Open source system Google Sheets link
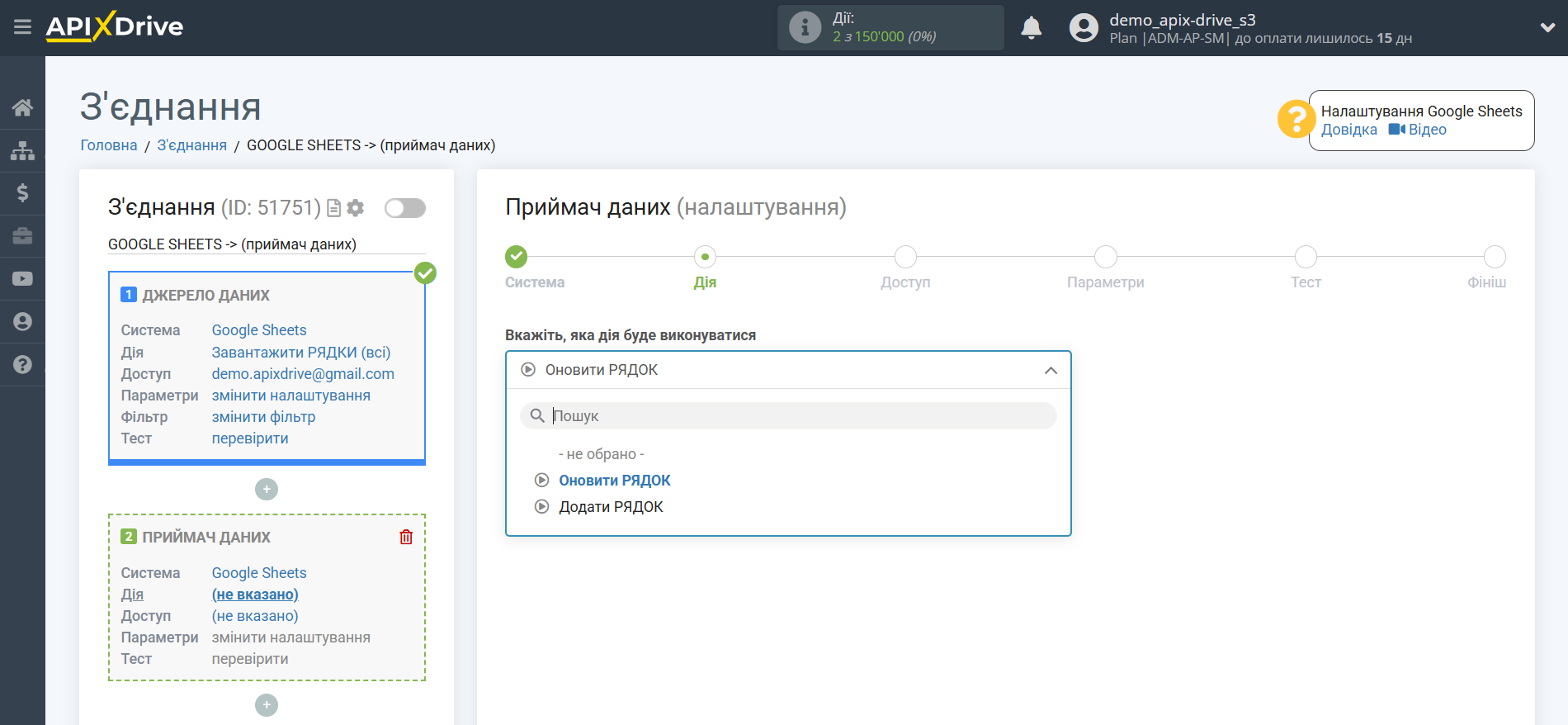 (259, 330)
